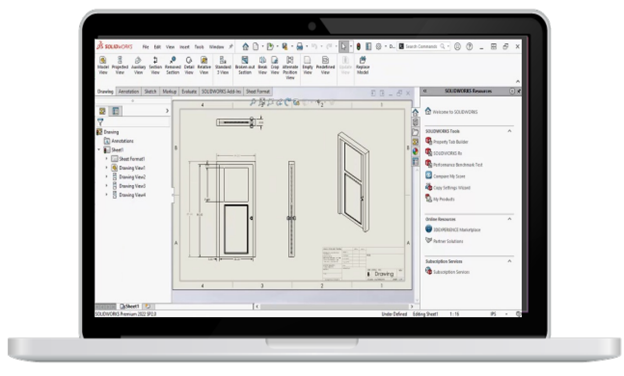Switch to the Annotation tab

[x=129, y=92]
